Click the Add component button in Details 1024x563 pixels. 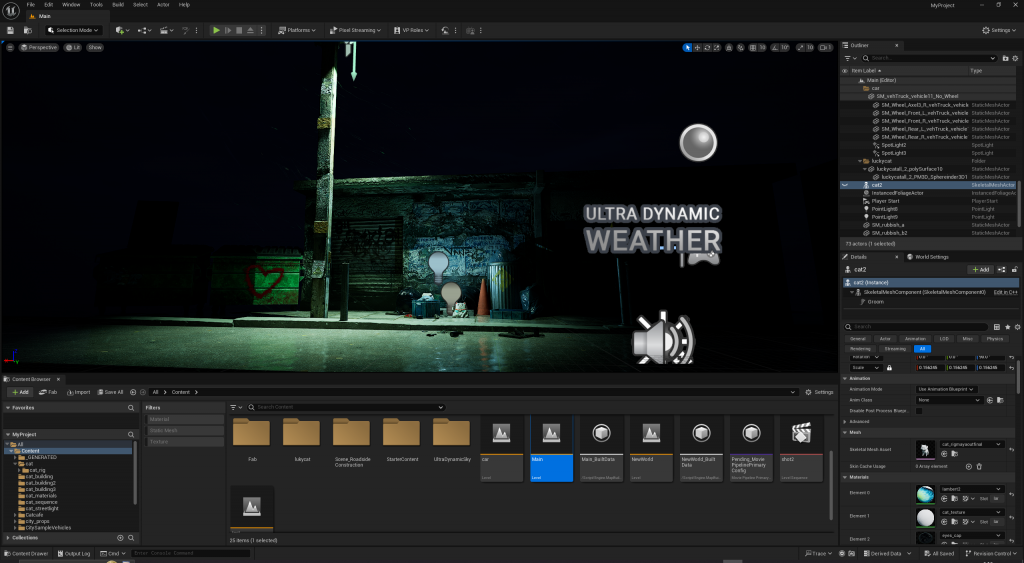tap(980, 269)
